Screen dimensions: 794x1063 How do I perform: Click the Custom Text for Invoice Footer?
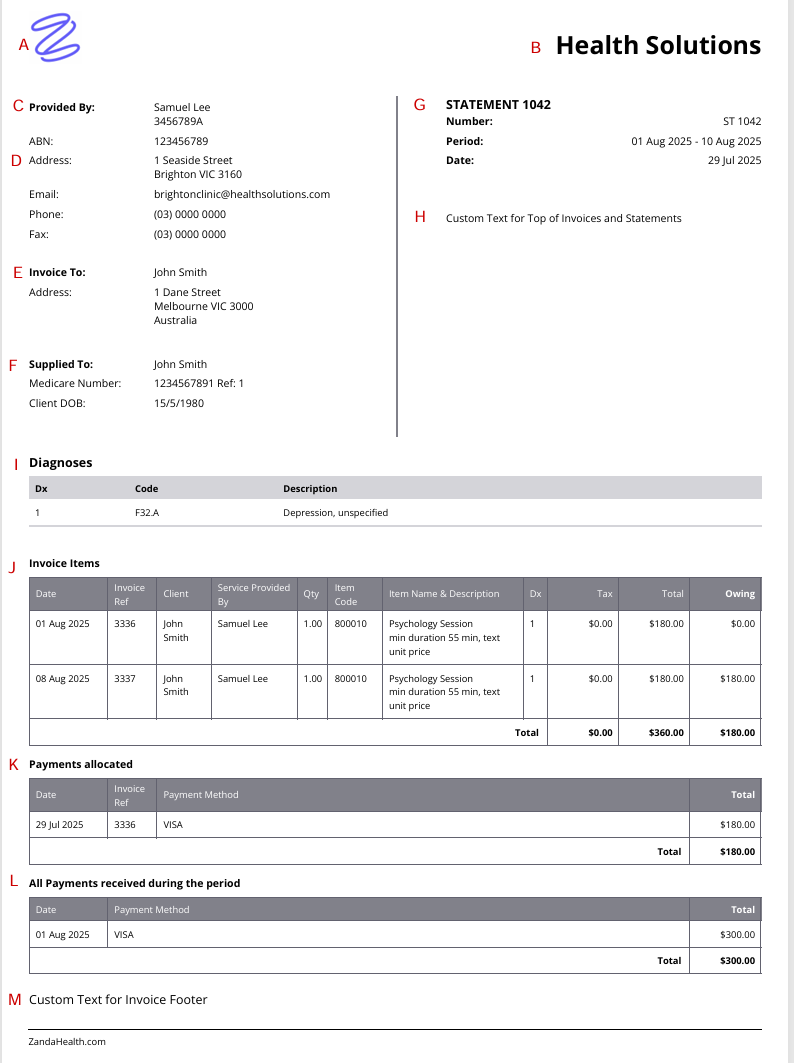pyautogui.click(x=118, y=1000)
